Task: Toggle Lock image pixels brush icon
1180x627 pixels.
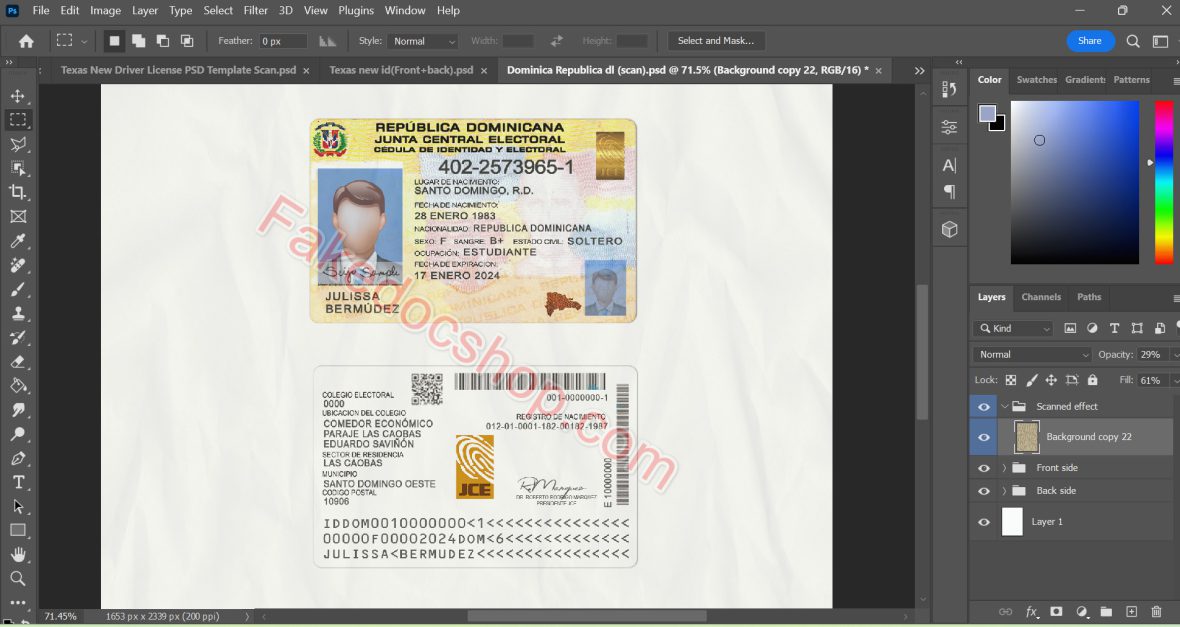Action: click(1032, 380)
